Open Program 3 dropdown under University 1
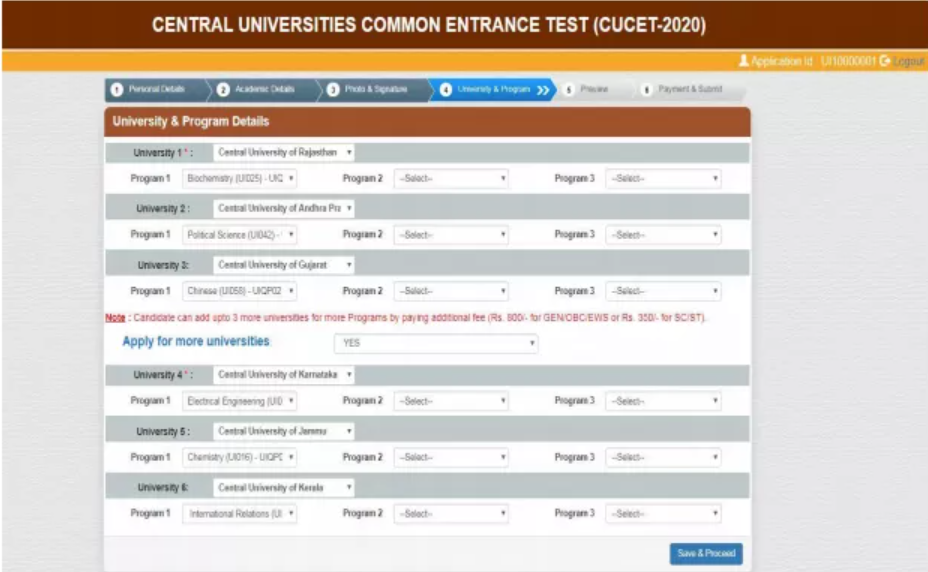This screenshot has width=928, height=572. tap(663, 178)
